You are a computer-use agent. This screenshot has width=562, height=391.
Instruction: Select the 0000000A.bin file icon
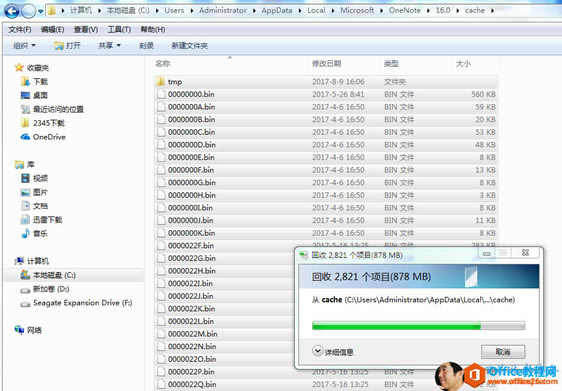(x=161, y=107)
